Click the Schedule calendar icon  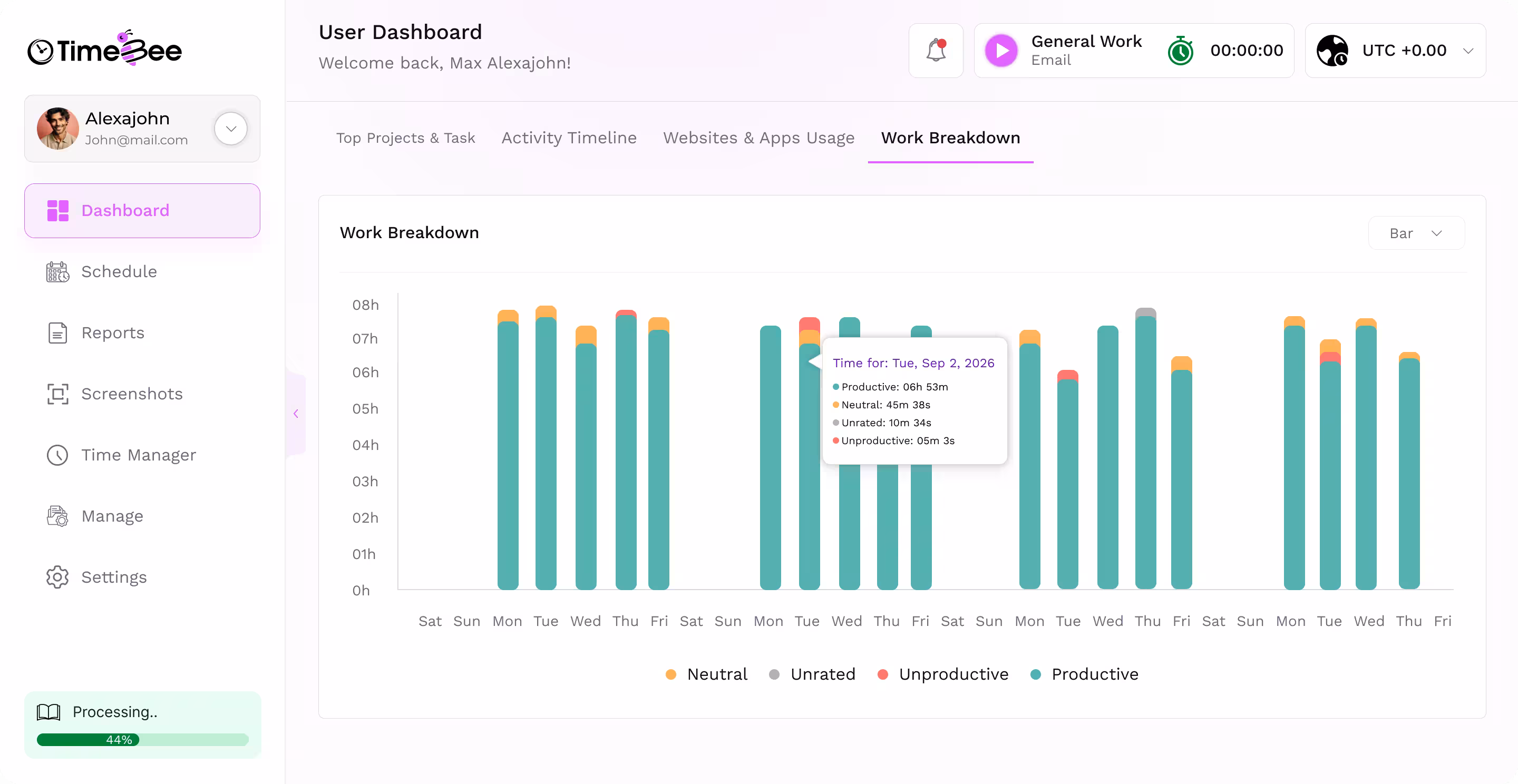tap(58, 271)
